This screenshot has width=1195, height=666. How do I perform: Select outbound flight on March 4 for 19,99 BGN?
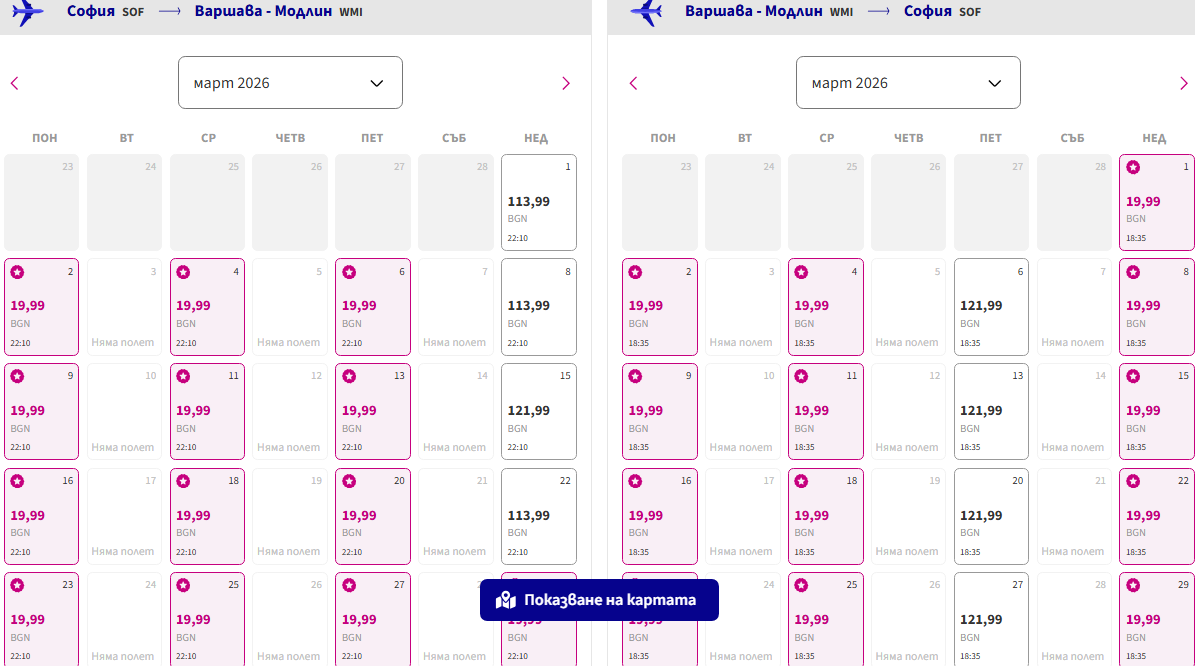tap(207, 307)
